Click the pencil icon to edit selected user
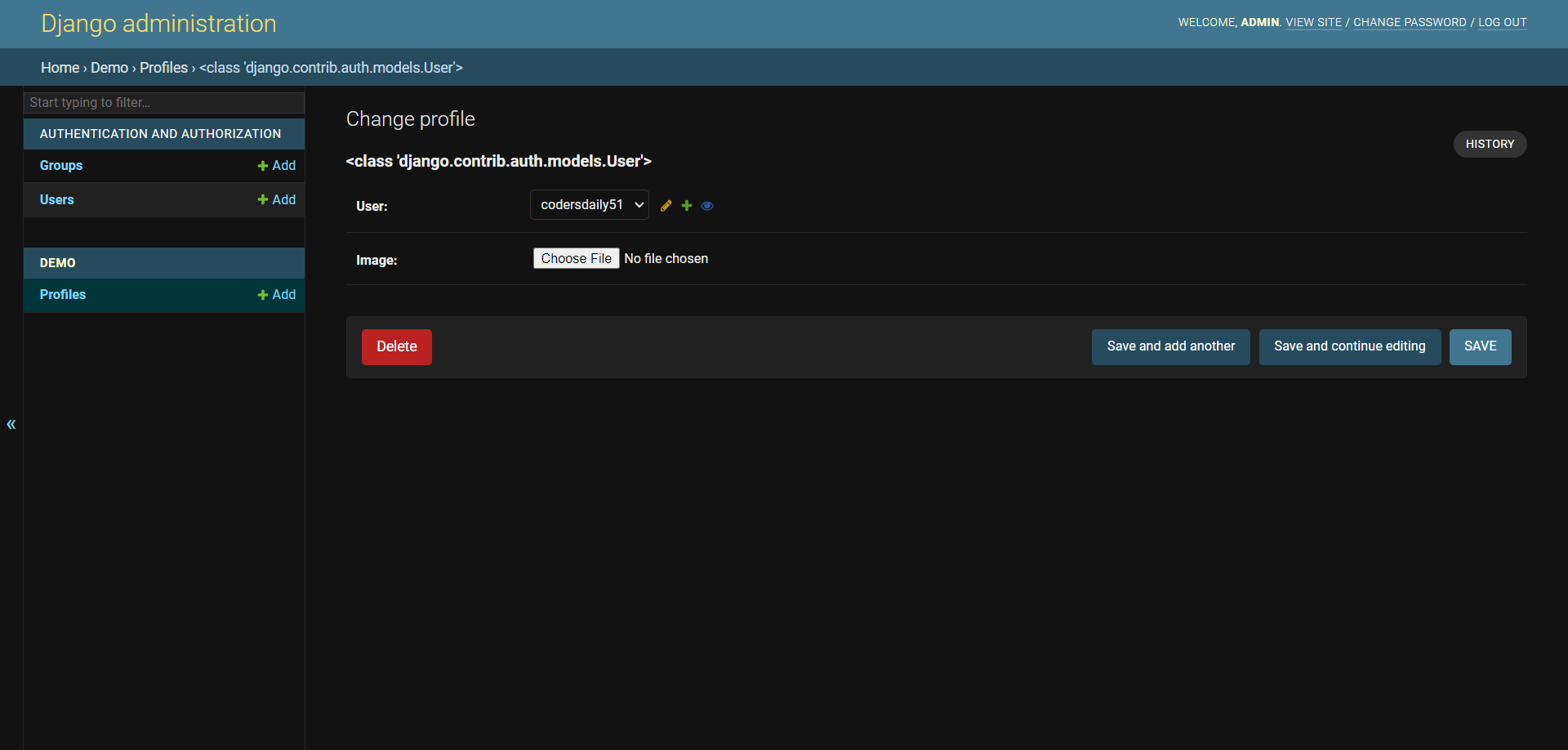 [666, 206]
